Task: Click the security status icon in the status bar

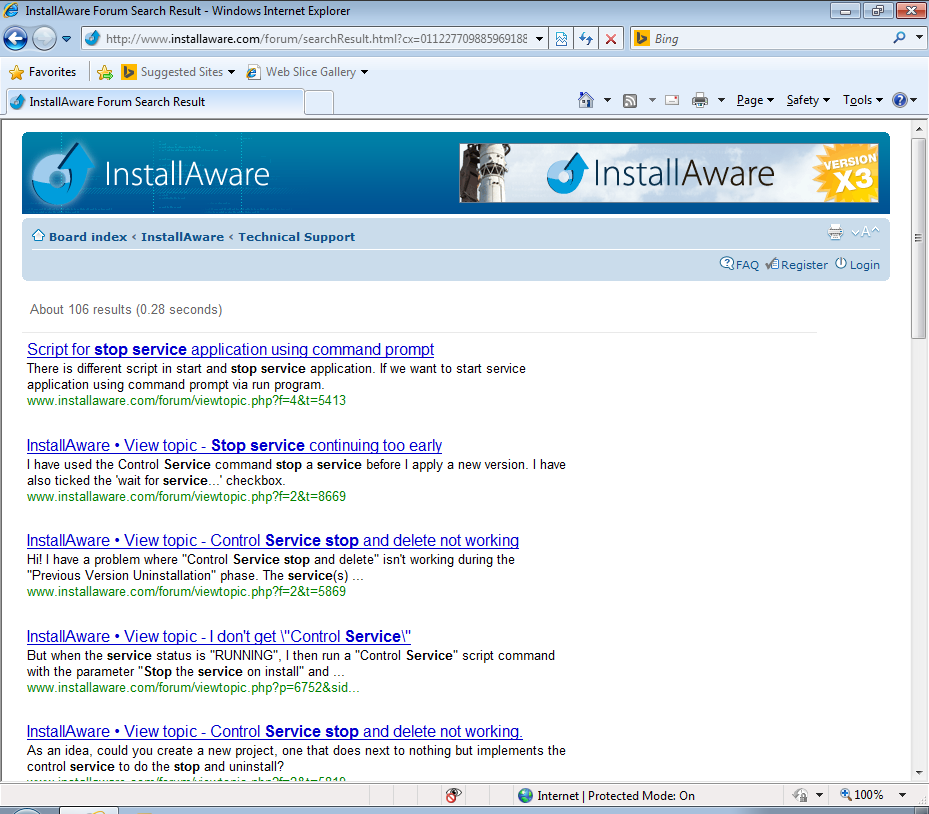Action: [x=800, y=795]
